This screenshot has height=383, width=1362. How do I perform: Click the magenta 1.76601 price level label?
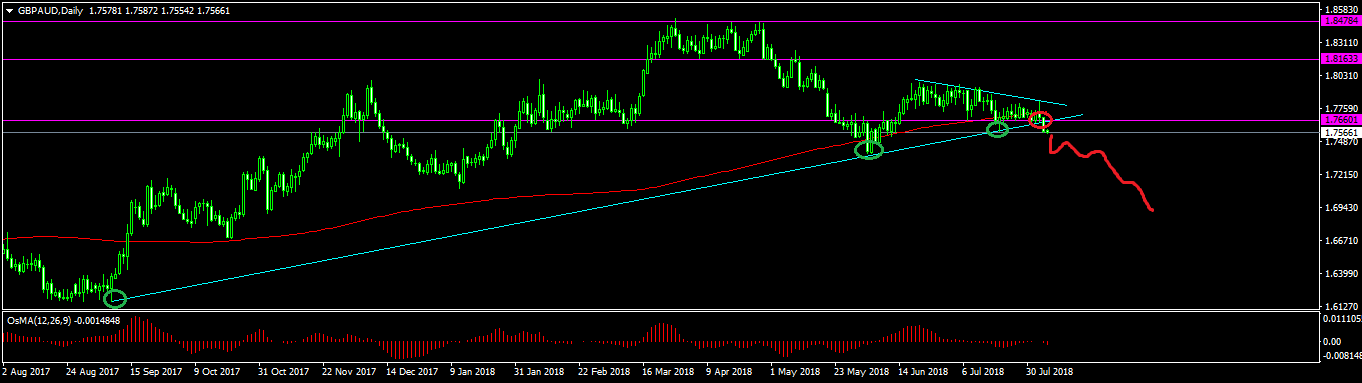1340,120
